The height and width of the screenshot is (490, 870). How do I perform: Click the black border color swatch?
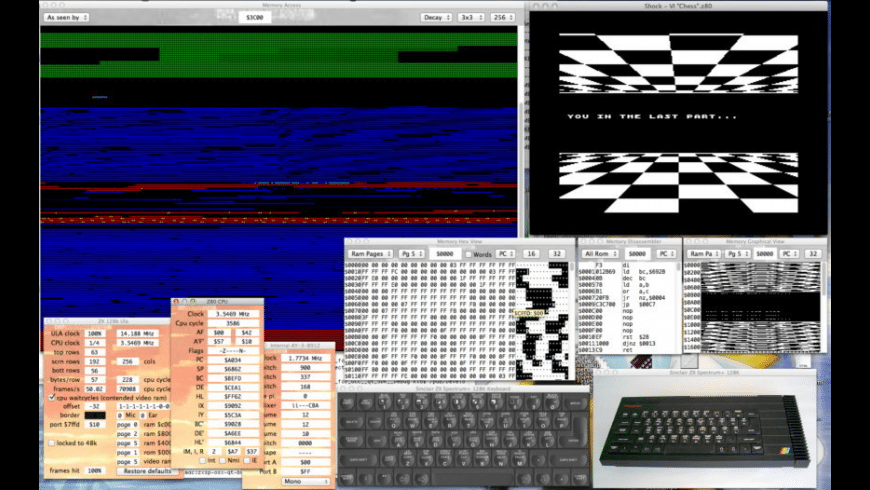tap(96, 415)
